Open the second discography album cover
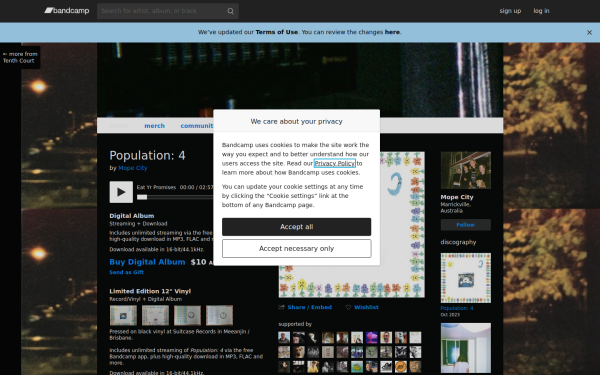The image size is (600, 375). [x=466, y=348]
